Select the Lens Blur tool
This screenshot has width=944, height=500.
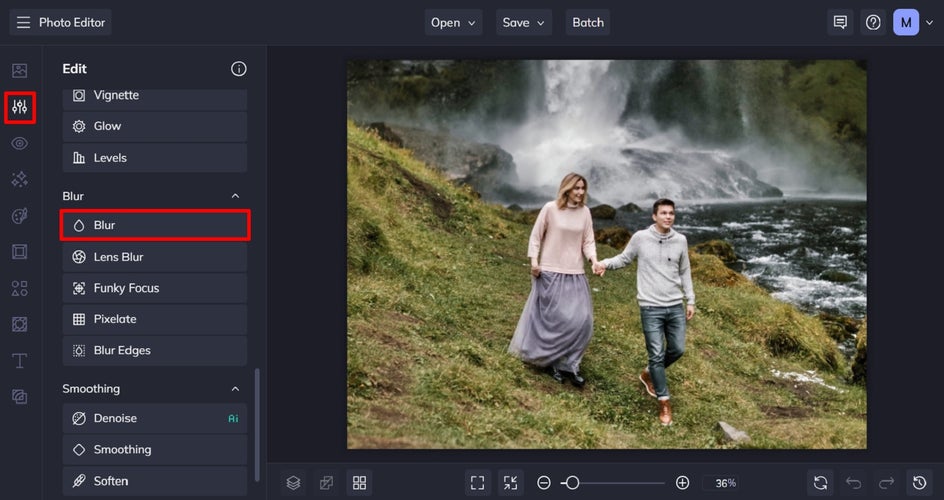(154, 257)
